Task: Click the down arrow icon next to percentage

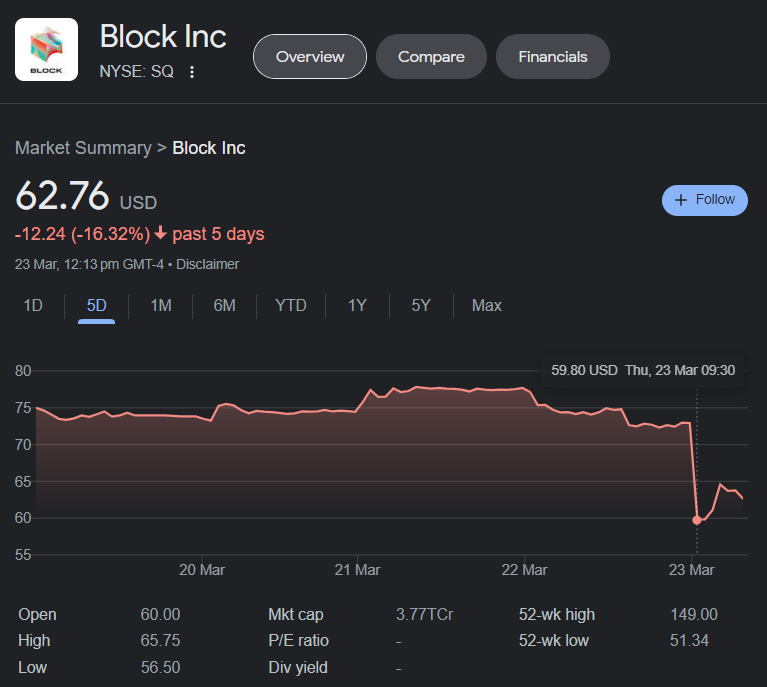Action: [x=160, y=233]
